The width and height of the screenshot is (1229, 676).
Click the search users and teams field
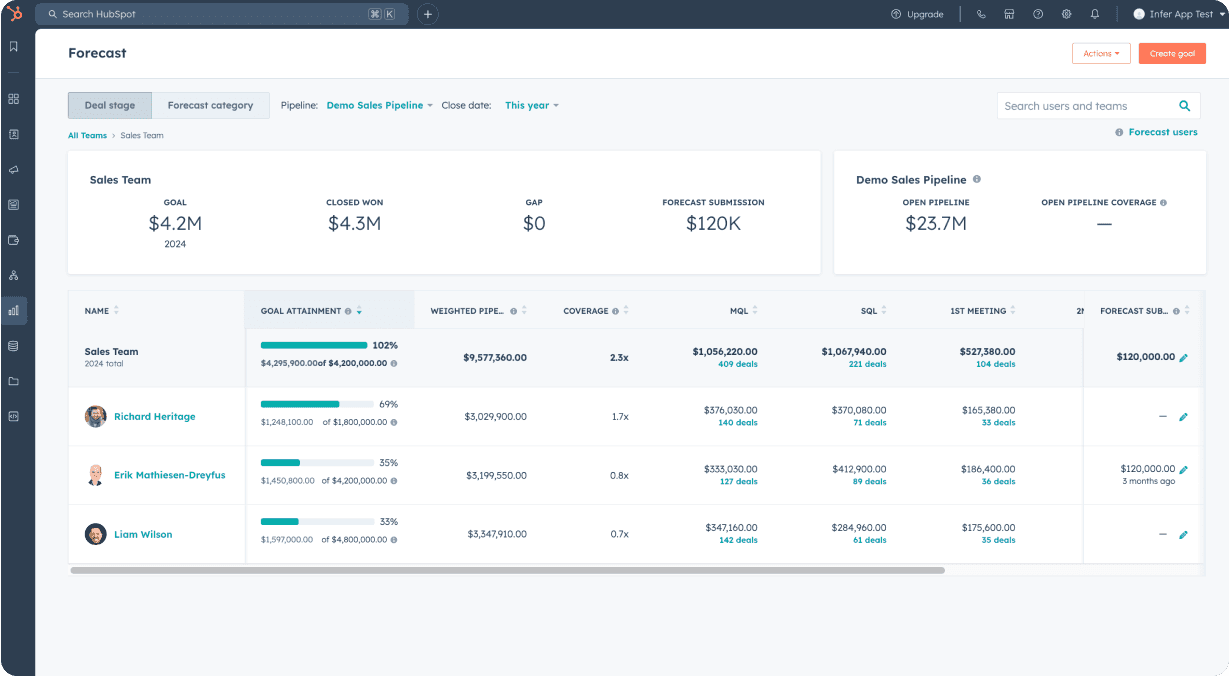[1080, 105]
